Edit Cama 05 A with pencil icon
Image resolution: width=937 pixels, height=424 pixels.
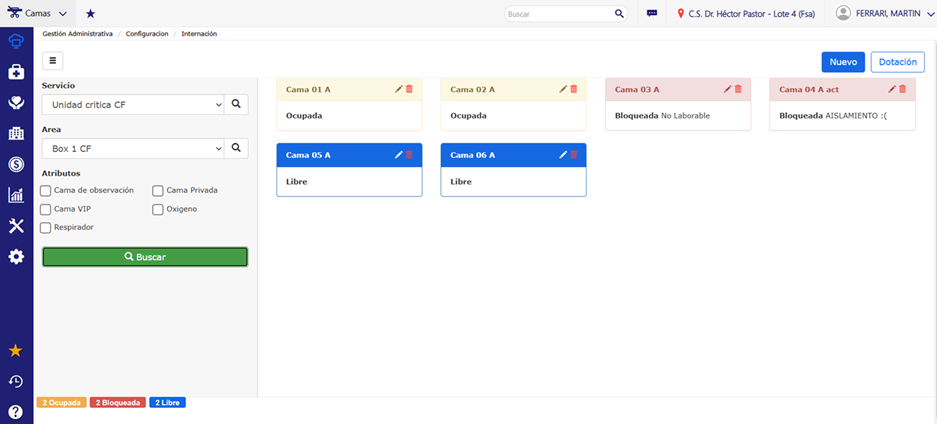tap(399, 155)
